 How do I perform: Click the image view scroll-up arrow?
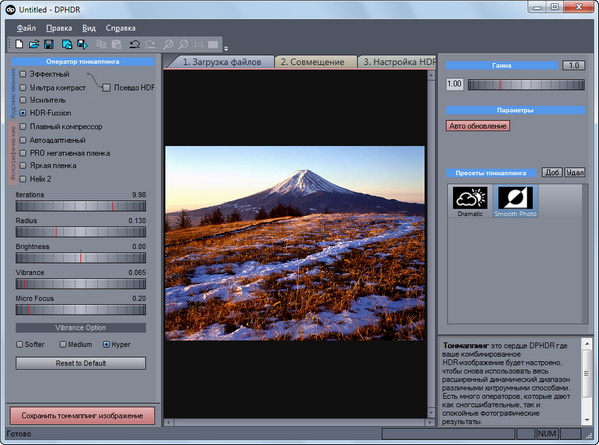(x=431, y=75)
